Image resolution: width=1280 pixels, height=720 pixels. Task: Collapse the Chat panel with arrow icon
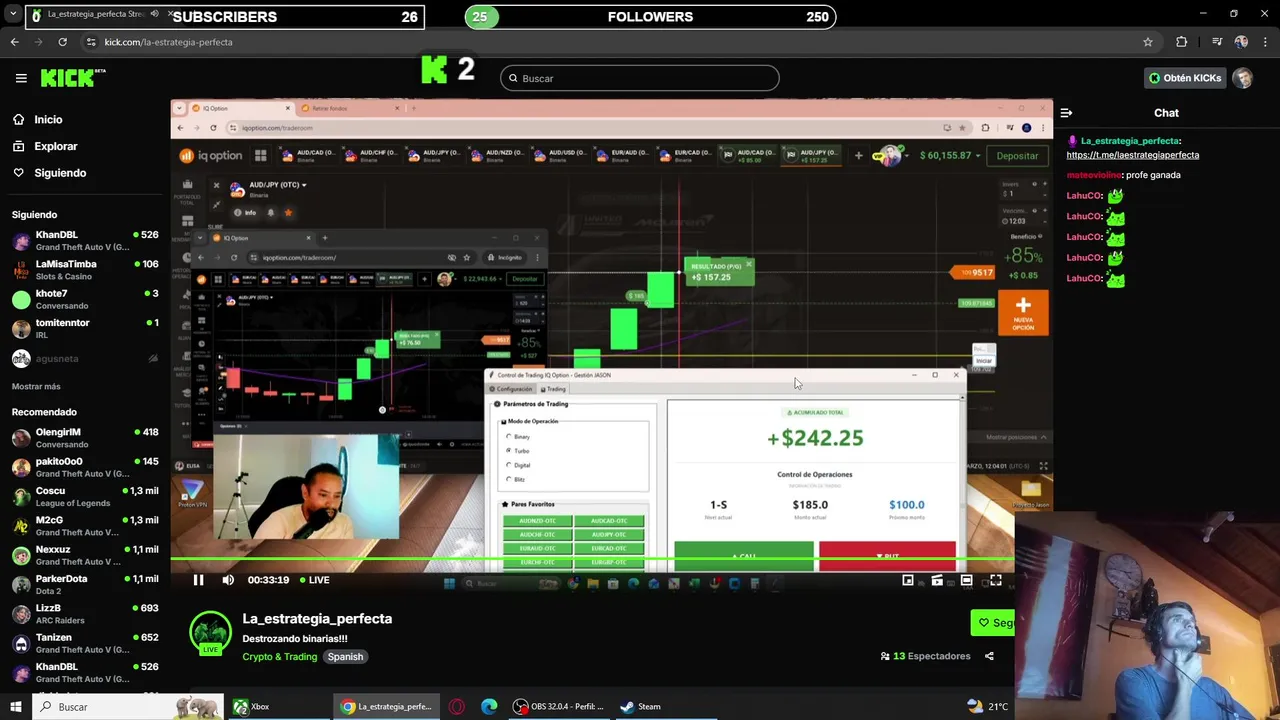(x=1066, y=113)
